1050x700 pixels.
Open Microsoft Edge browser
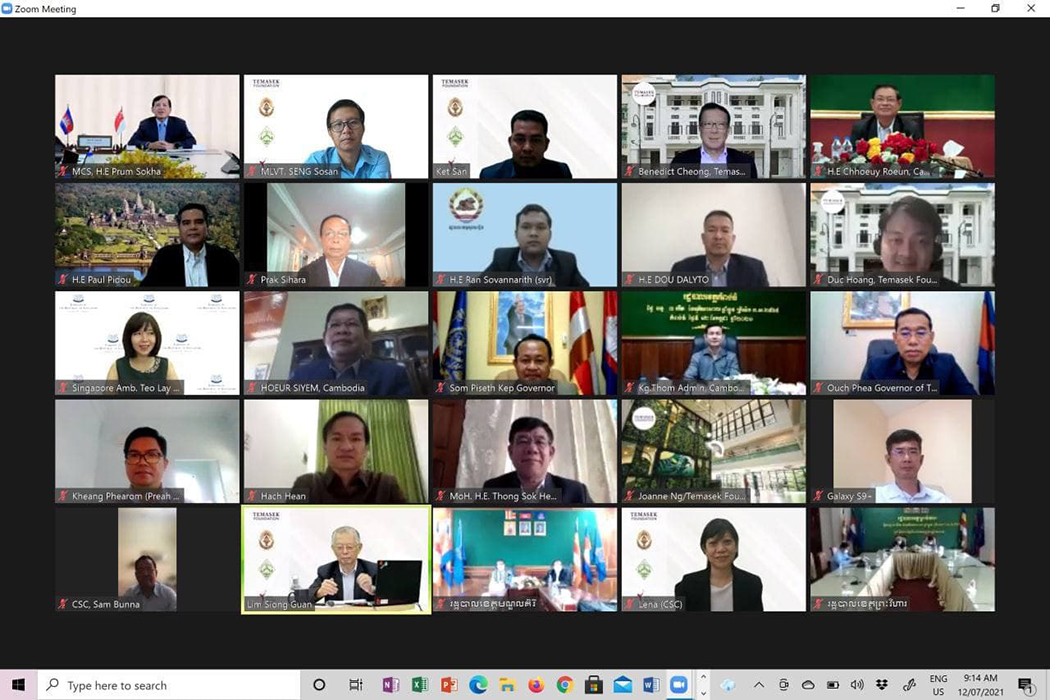[x=478, y=685]
